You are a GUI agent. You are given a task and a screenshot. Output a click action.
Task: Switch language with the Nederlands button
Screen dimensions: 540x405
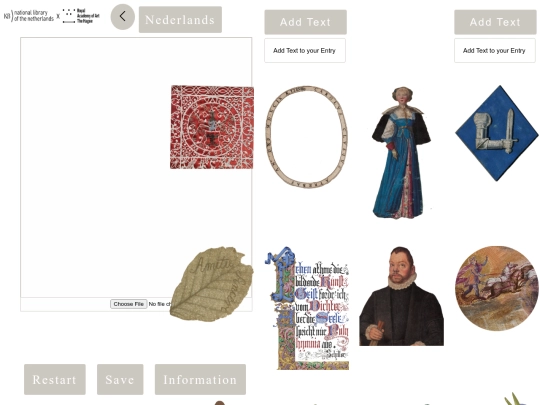click(180, 20)
